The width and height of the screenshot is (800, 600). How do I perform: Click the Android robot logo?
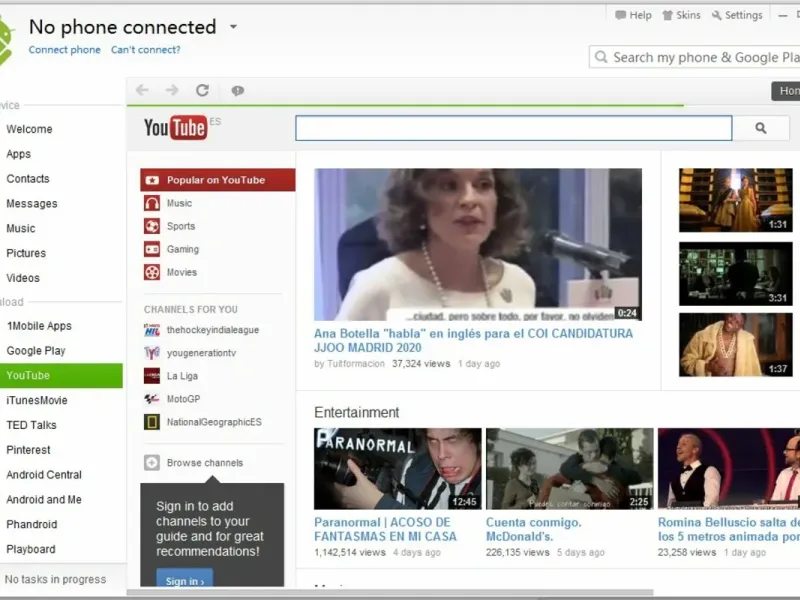coord(5,41)
